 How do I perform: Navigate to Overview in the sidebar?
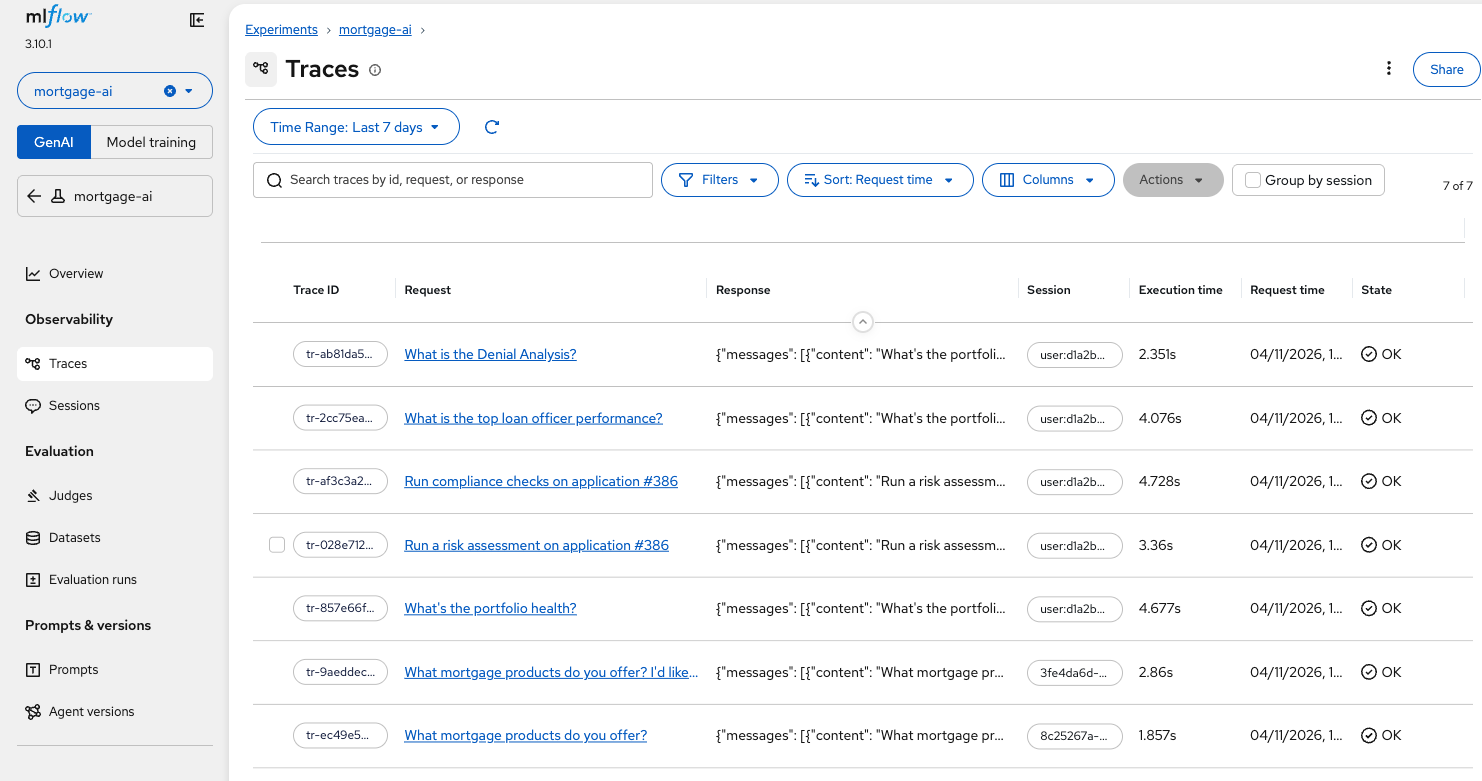tap(76, 273)
